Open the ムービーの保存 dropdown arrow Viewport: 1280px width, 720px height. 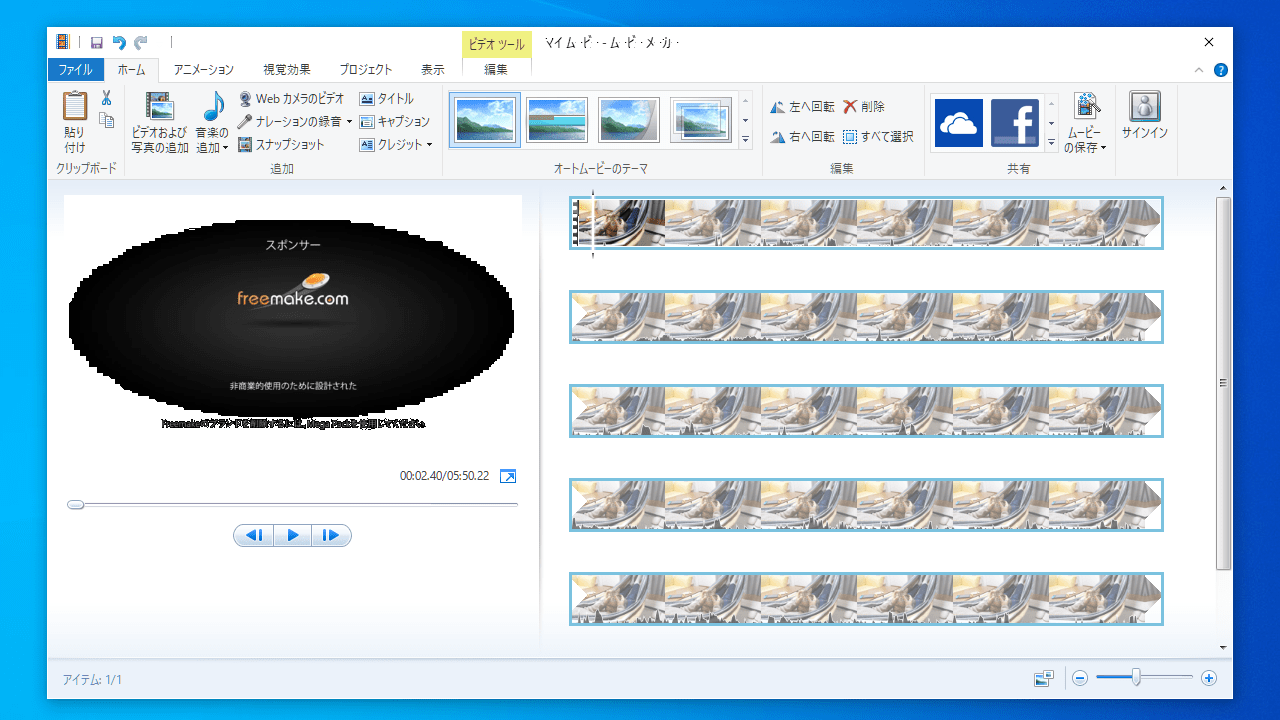click(1103, 148)
